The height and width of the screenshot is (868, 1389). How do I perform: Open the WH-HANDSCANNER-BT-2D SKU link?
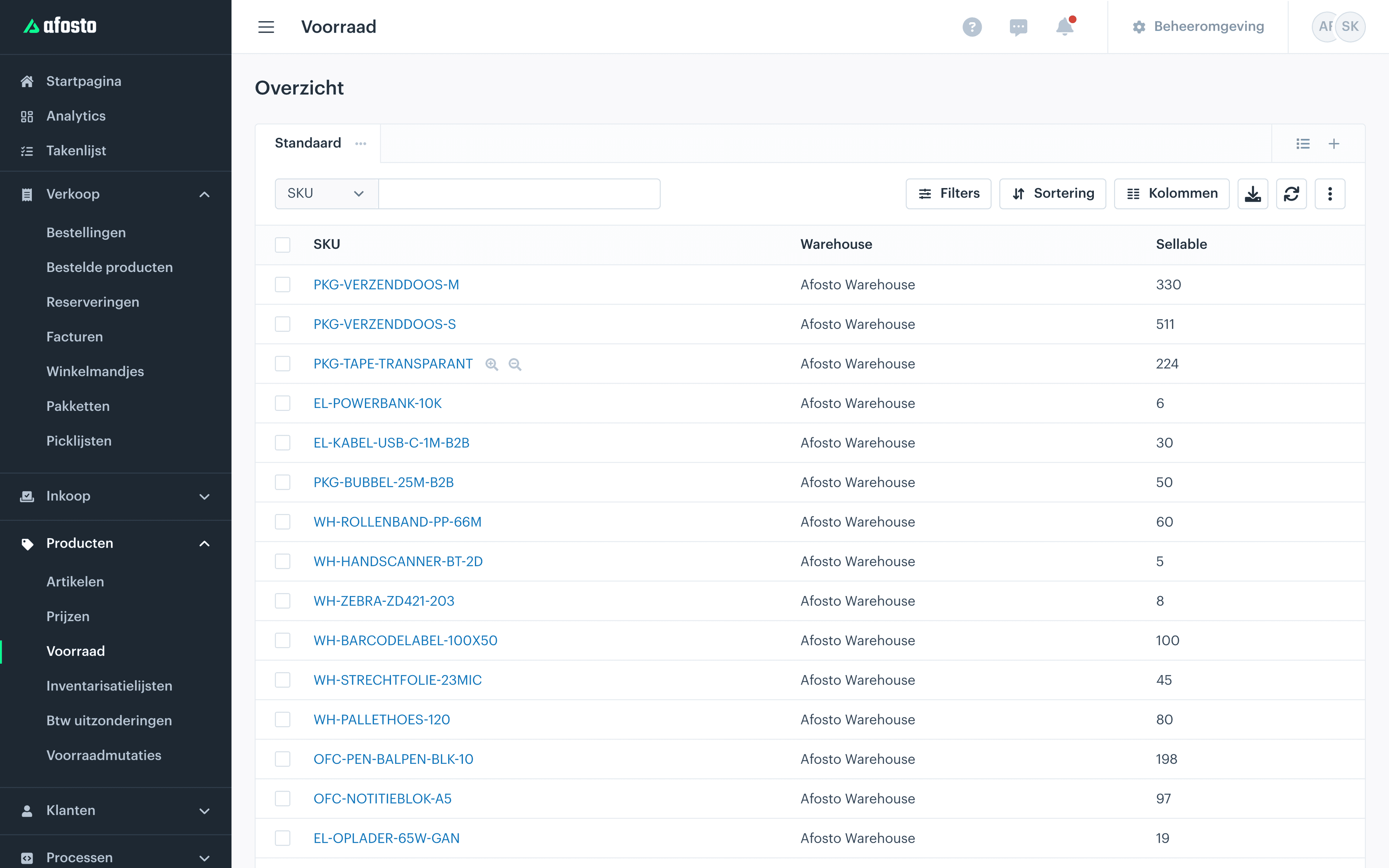coord(398,561)
